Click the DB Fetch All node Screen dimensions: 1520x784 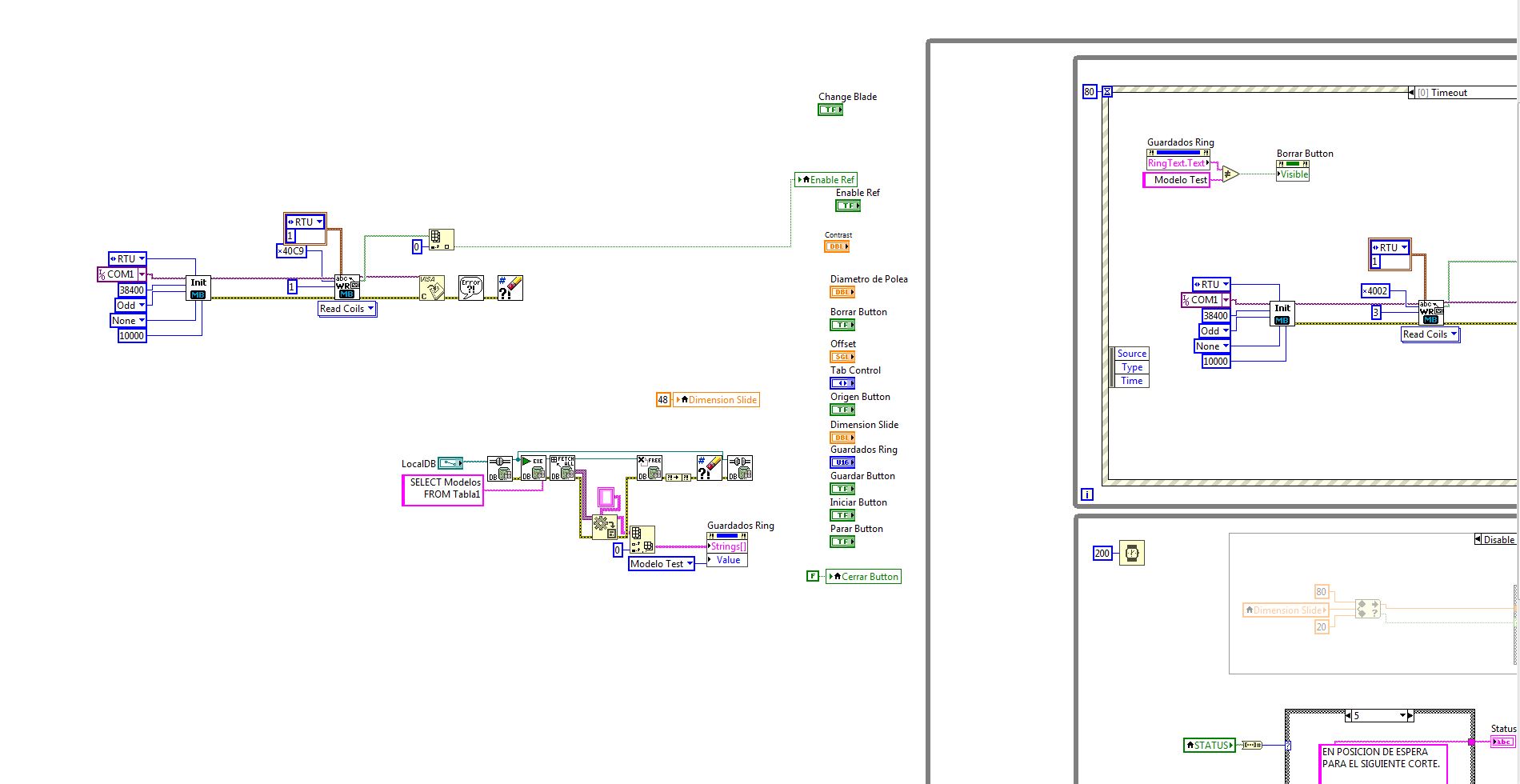(562, 467)
